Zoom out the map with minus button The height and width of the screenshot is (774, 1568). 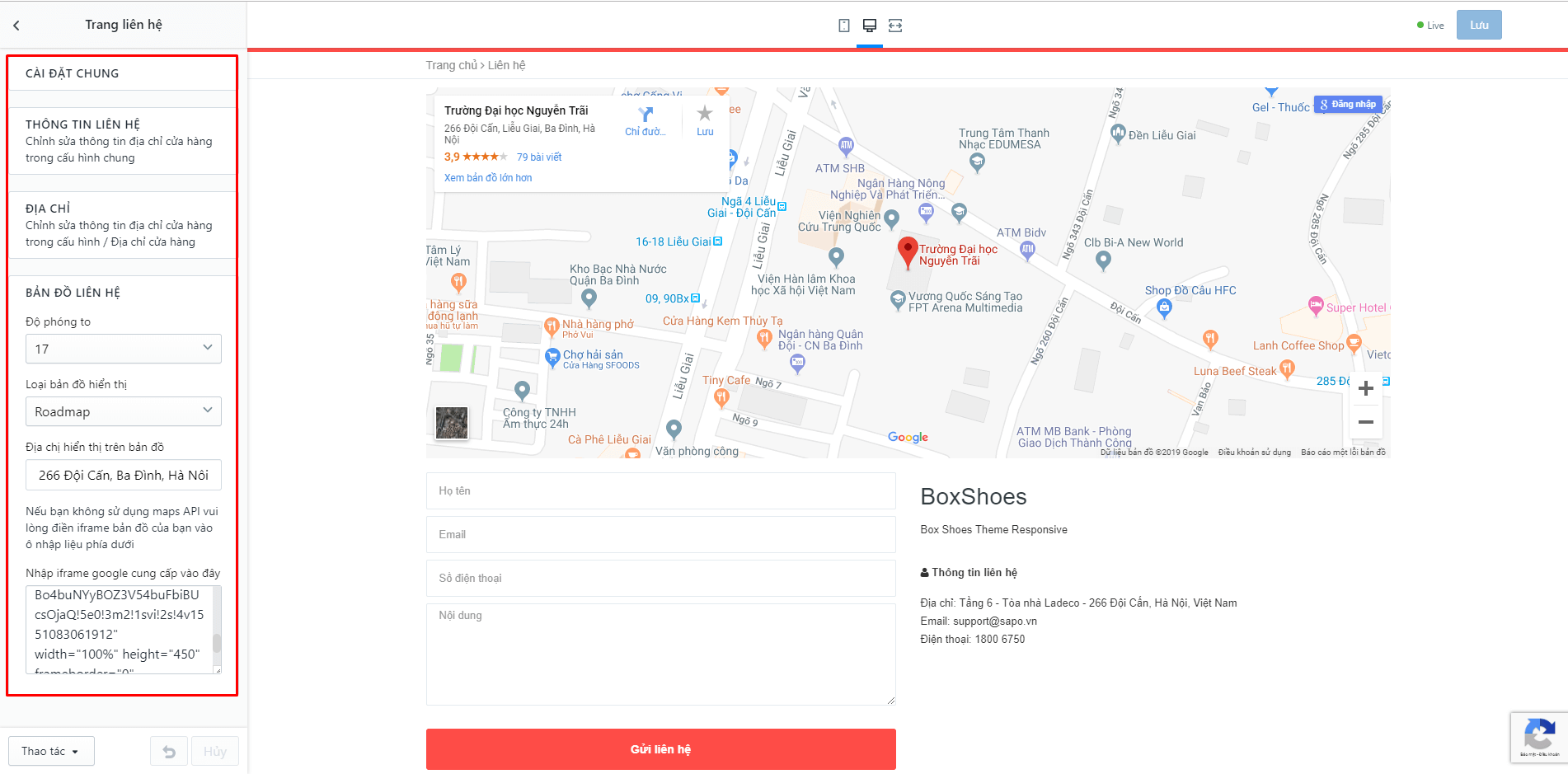(1366, 422)
